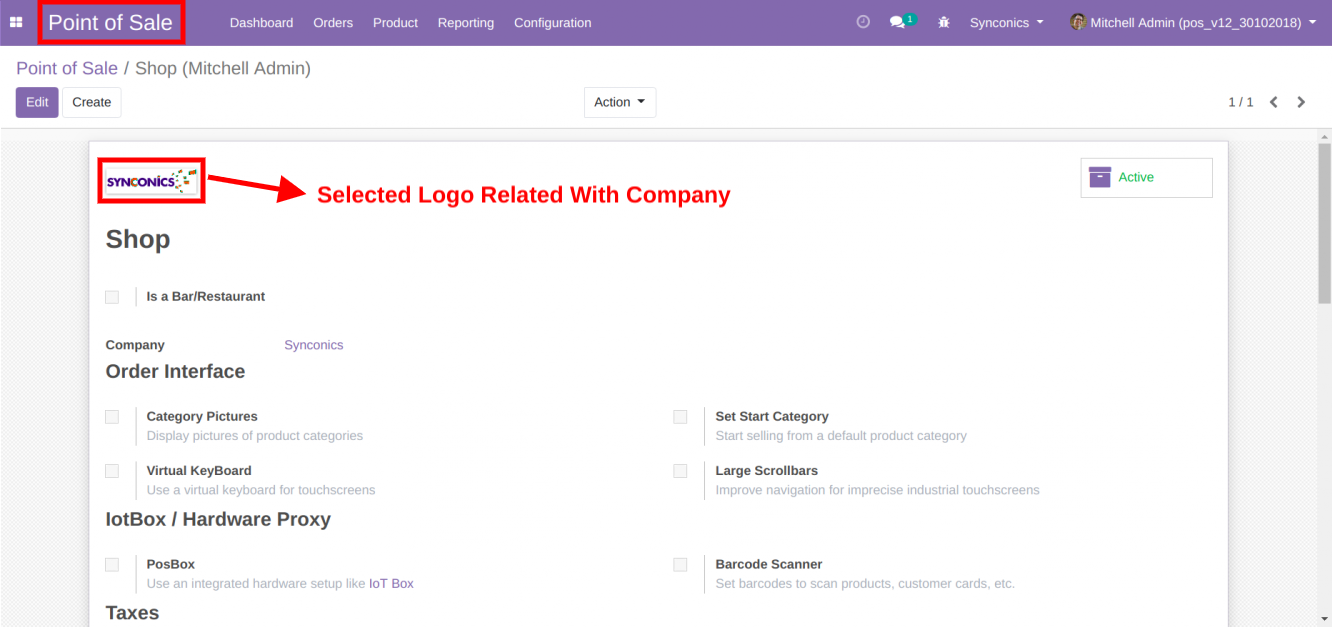
Task: Click the Edit button
Action: pos(37,102)
